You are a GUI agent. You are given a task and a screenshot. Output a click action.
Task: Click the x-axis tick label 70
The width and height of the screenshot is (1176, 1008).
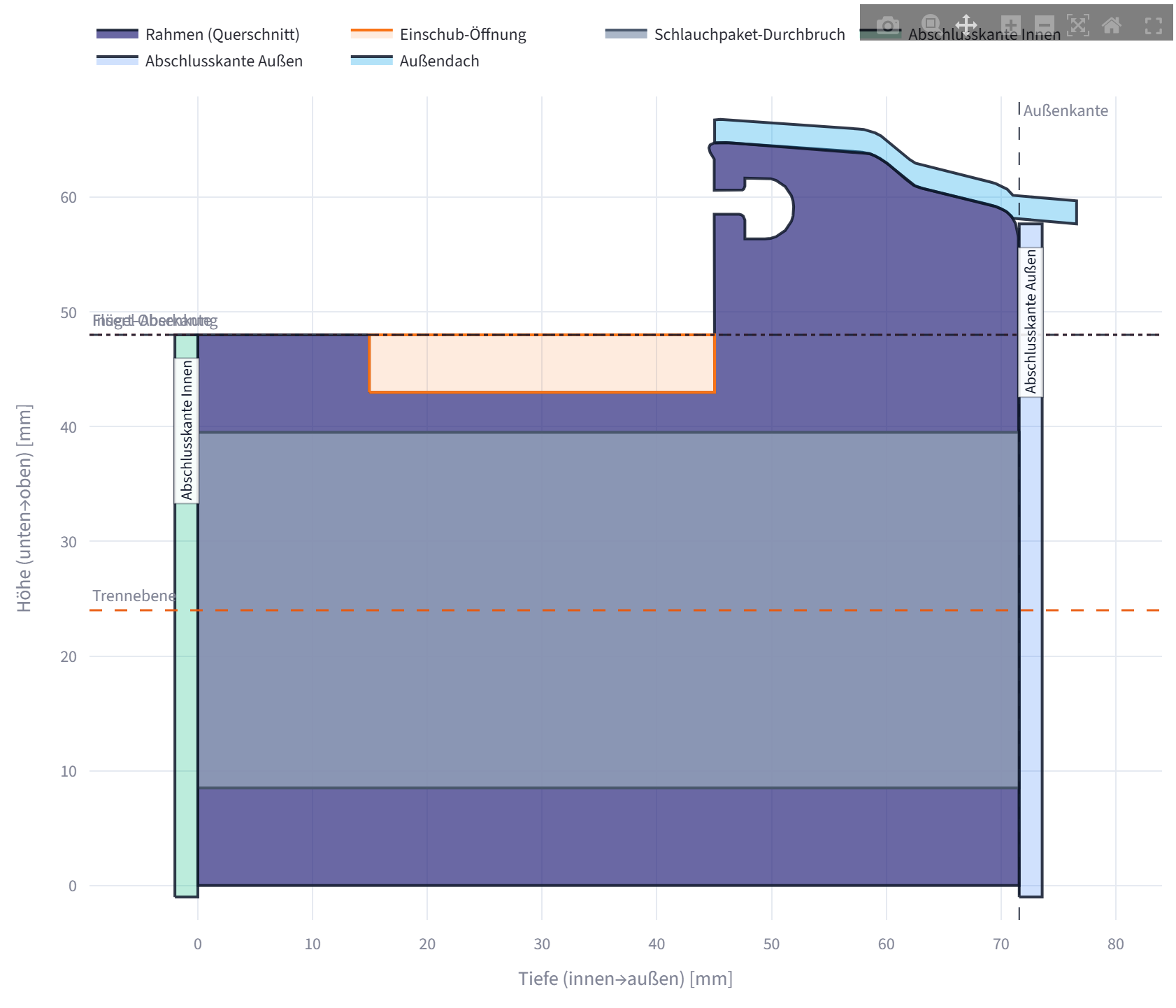pos(1001,944)
